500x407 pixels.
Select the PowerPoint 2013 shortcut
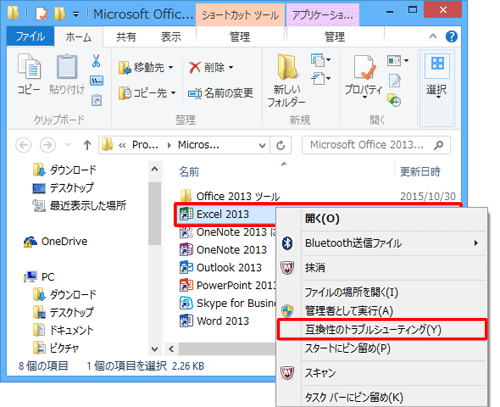pos(227,286)
